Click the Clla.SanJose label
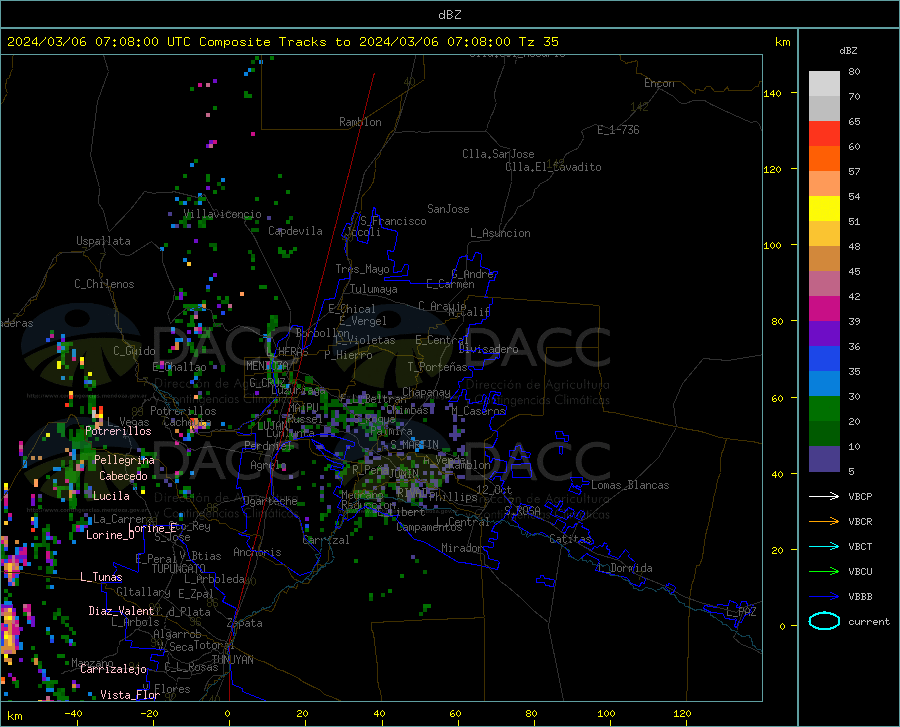900x727 pixels. pos(498,154)
